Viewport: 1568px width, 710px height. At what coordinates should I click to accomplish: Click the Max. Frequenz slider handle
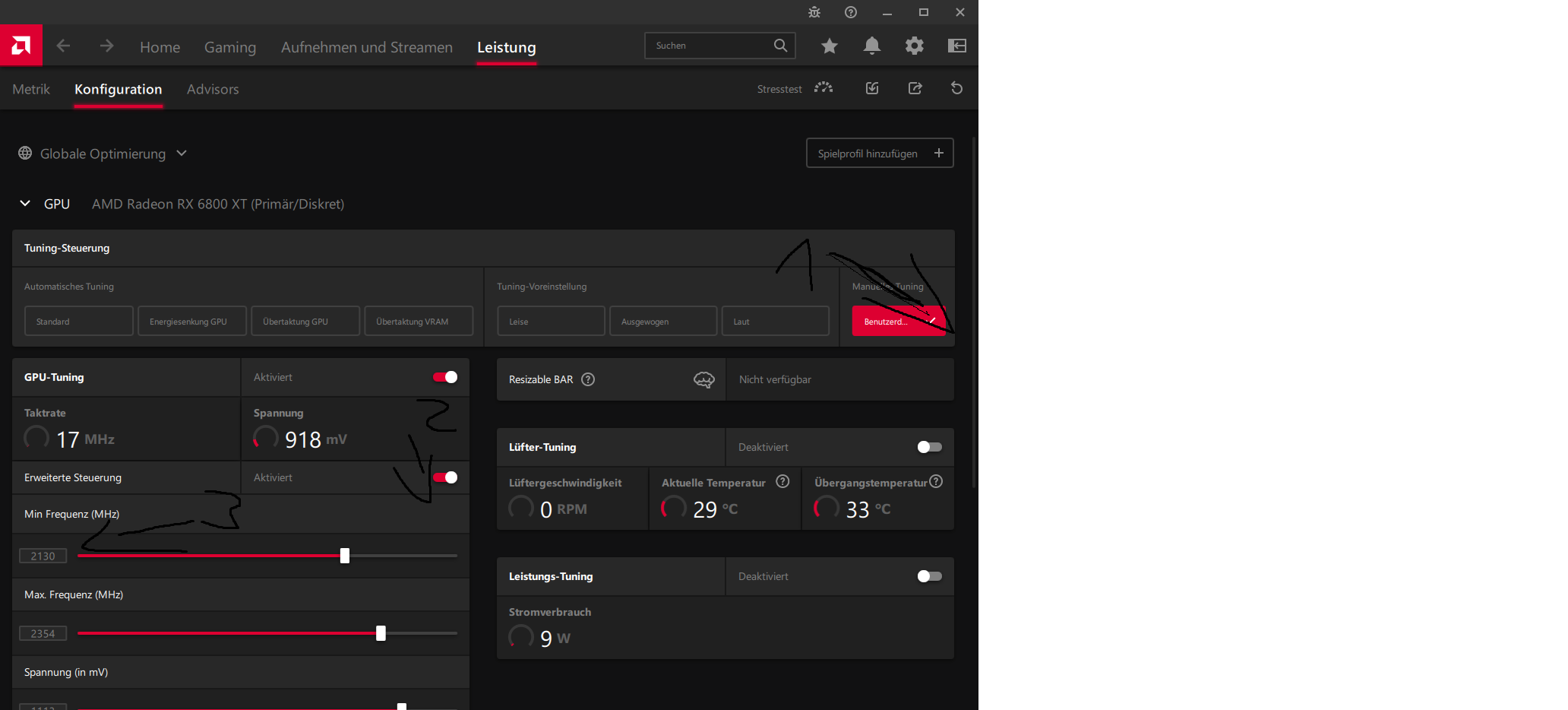381,633
